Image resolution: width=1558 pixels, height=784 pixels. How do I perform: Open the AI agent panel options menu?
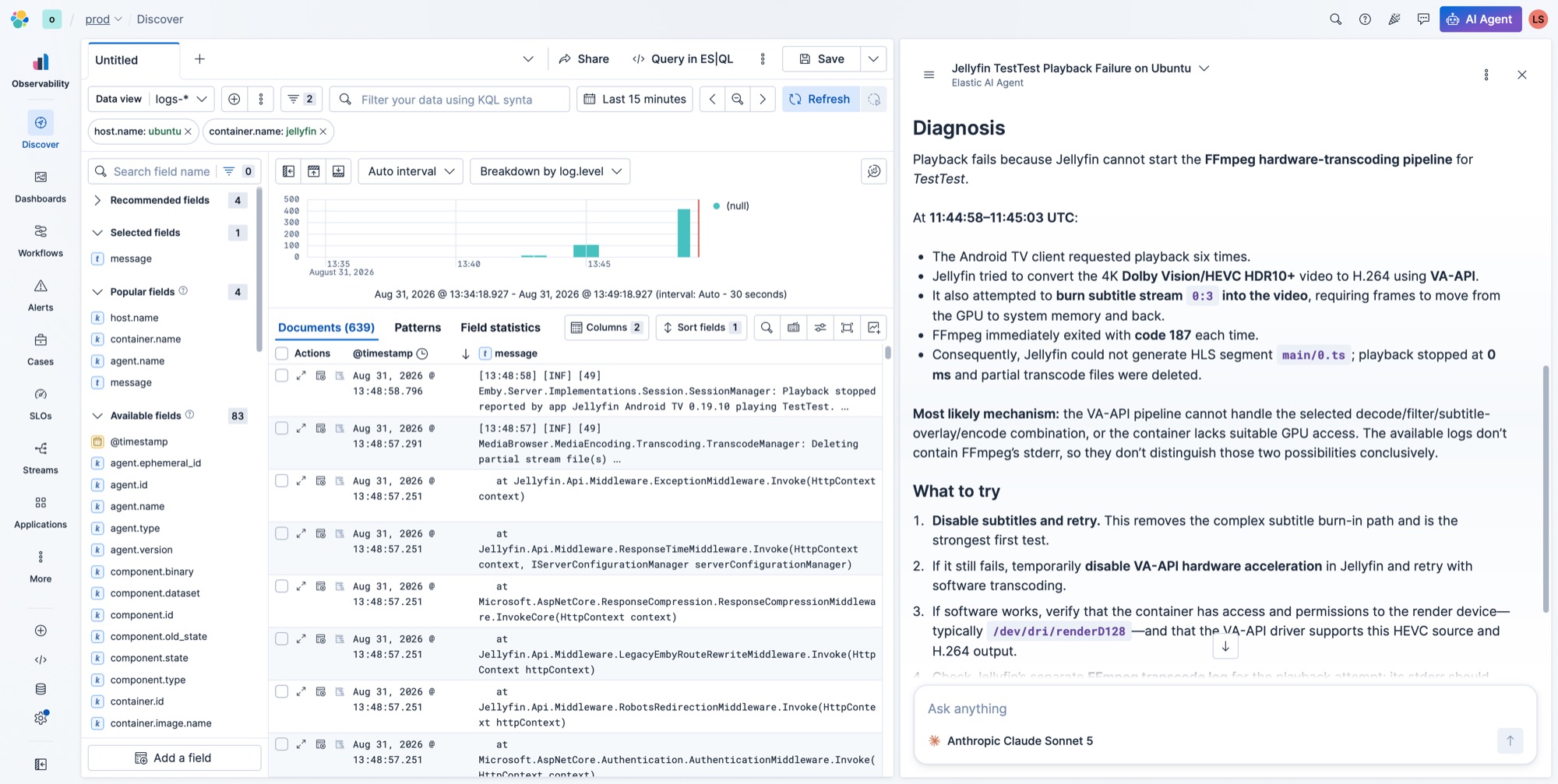click(1486, 75)
